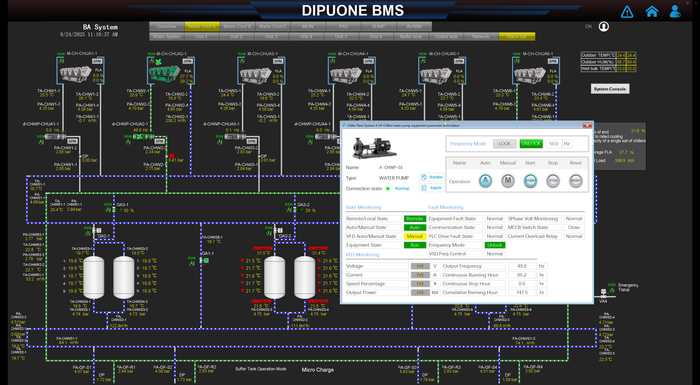This screenshot has height=385, width=700.
Task: Go to the home screen icon
Action: coord(652,11)
